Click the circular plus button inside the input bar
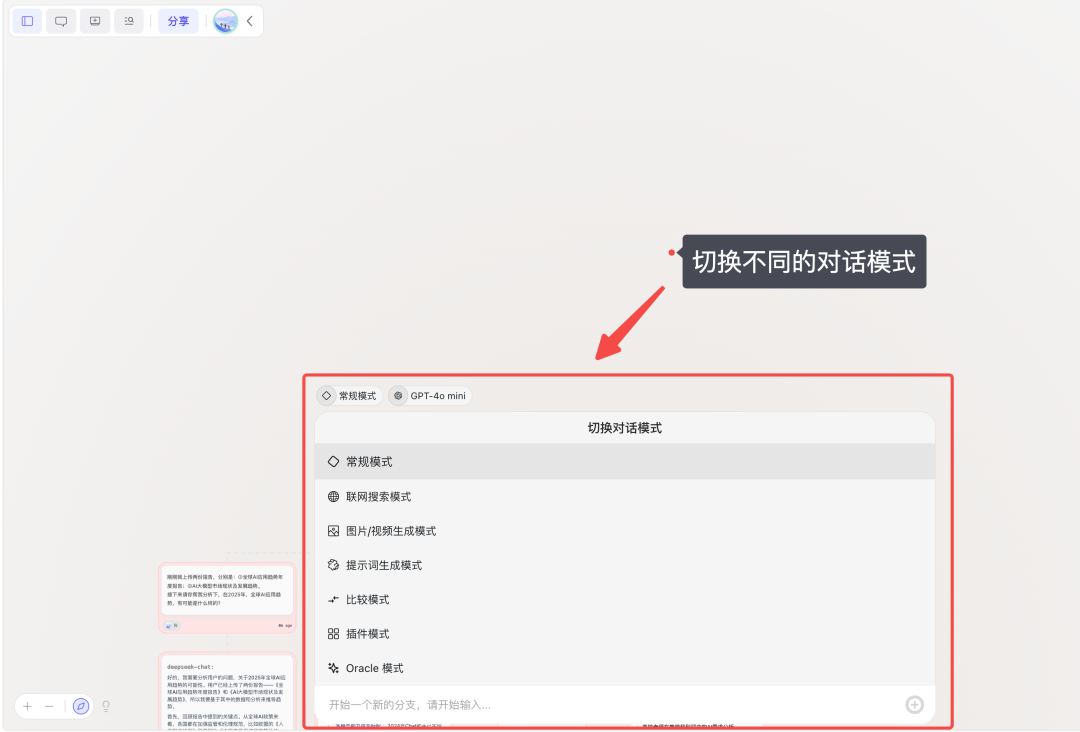 click(x=914, y=704)
